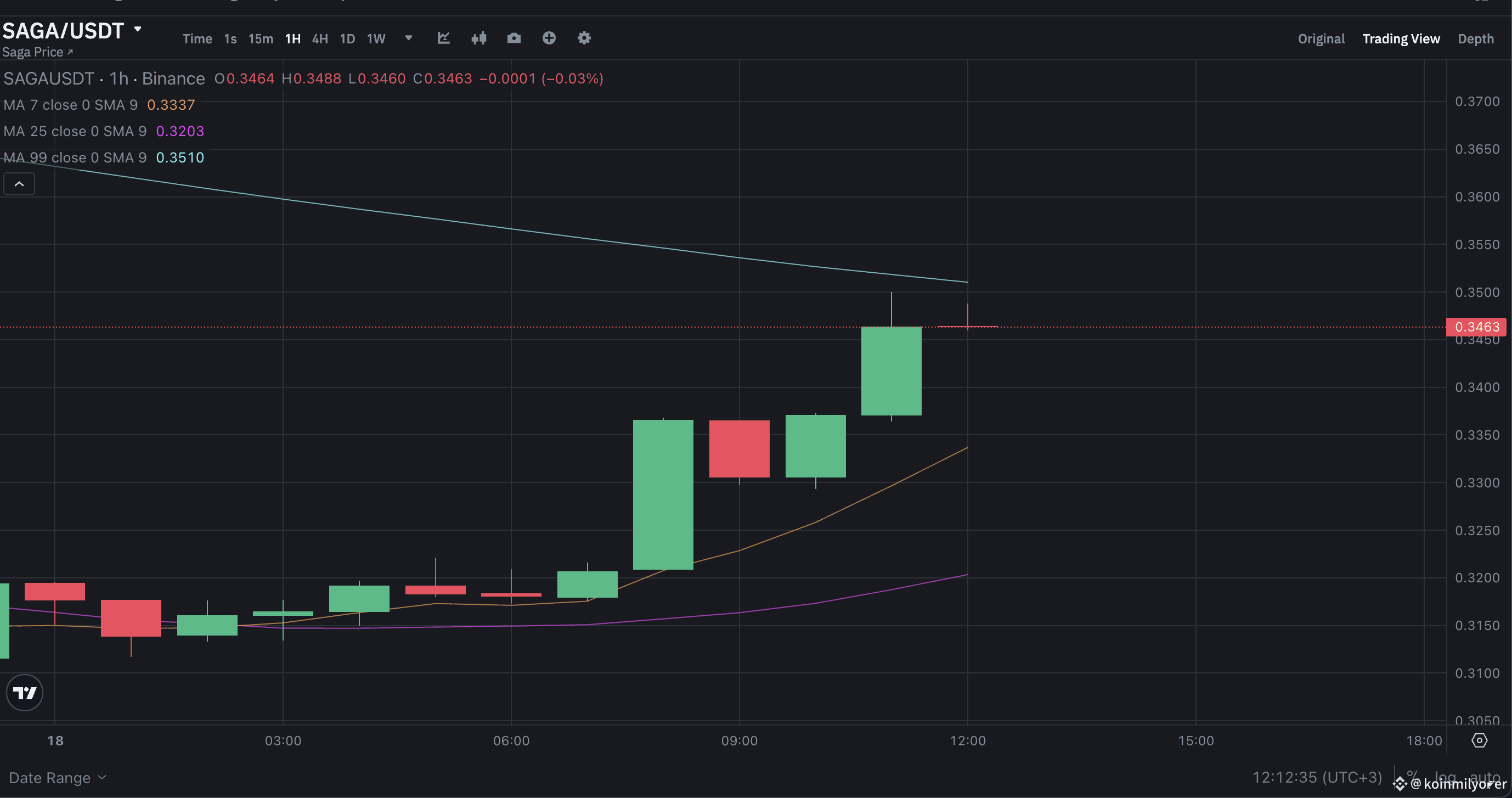The image size is (1512, 798).
Task: Open indicators with the plus icon
Action: [x=549, y=37]
